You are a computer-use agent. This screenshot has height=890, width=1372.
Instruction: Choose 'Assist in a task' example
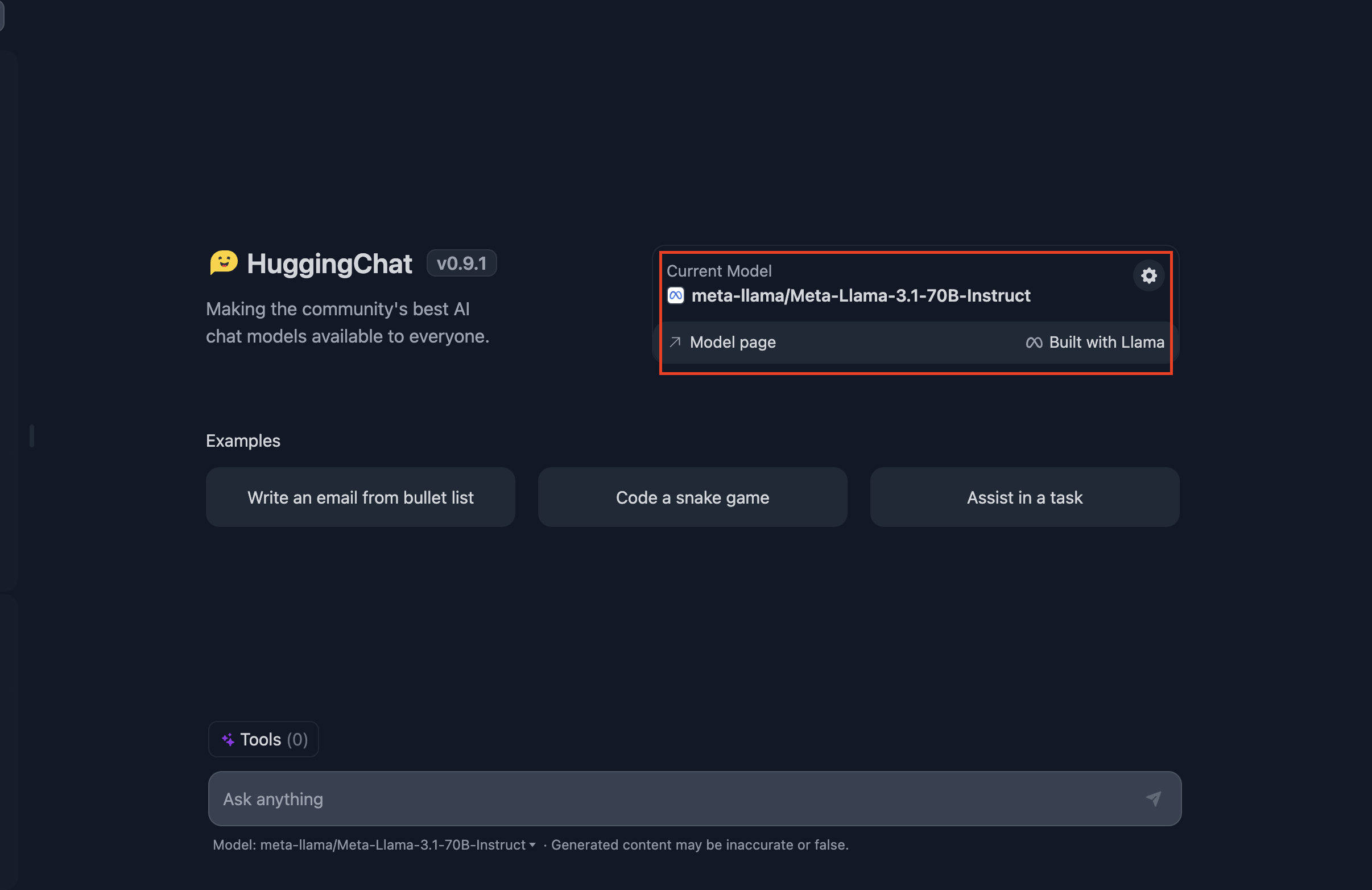click(1024, 497)
